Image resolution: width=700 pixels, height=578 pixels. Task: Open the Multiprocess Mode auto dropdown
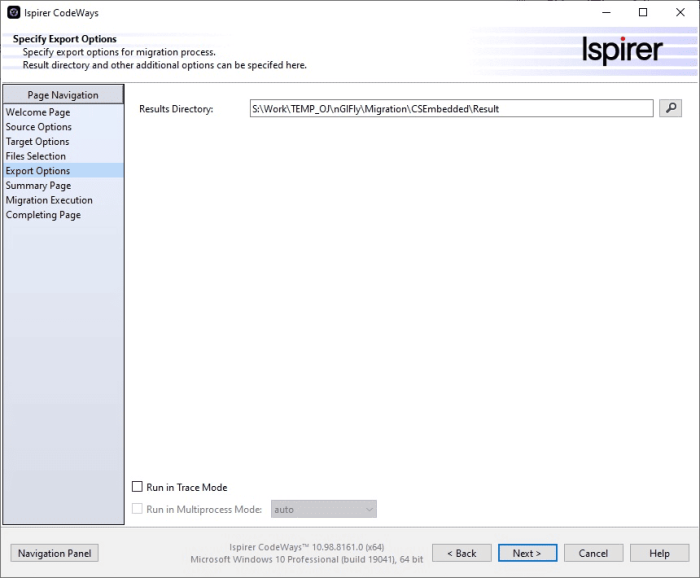[x=323, y=509]
